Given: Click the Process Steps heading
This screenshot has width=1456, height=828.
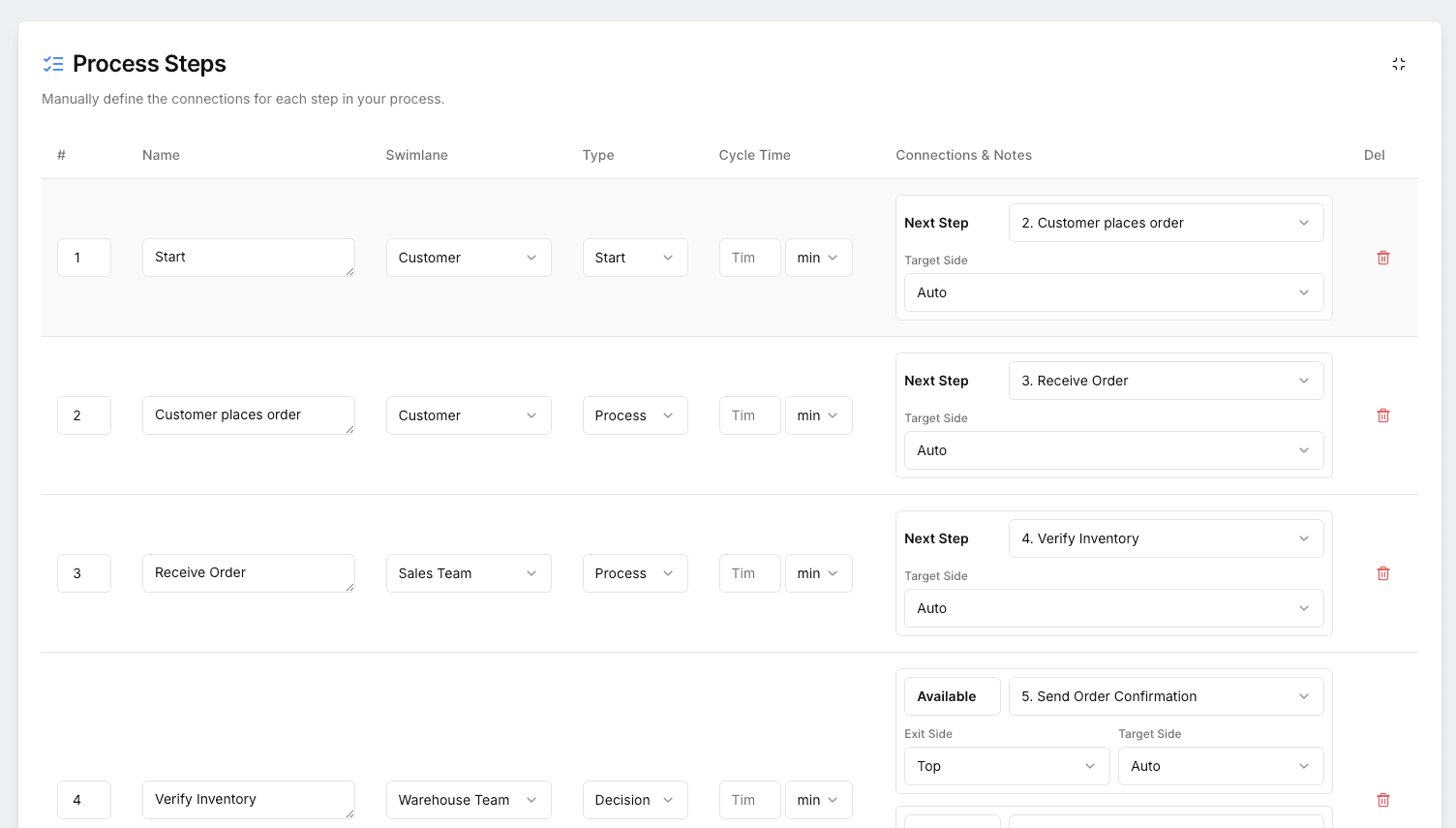Looking at the screenshot, I should pos(149,64).
